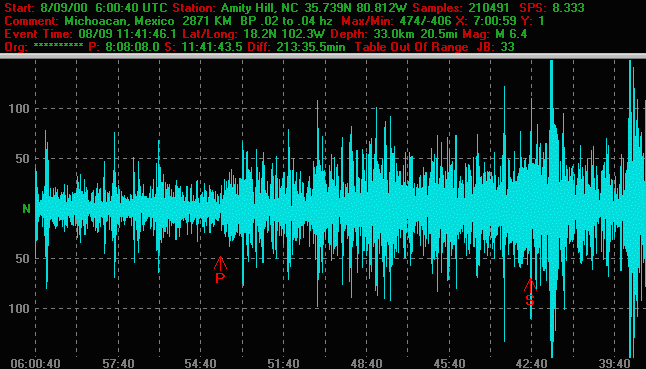Click the 45:40 time axis label
Screen dimensions: 646x369
point(449,364)
